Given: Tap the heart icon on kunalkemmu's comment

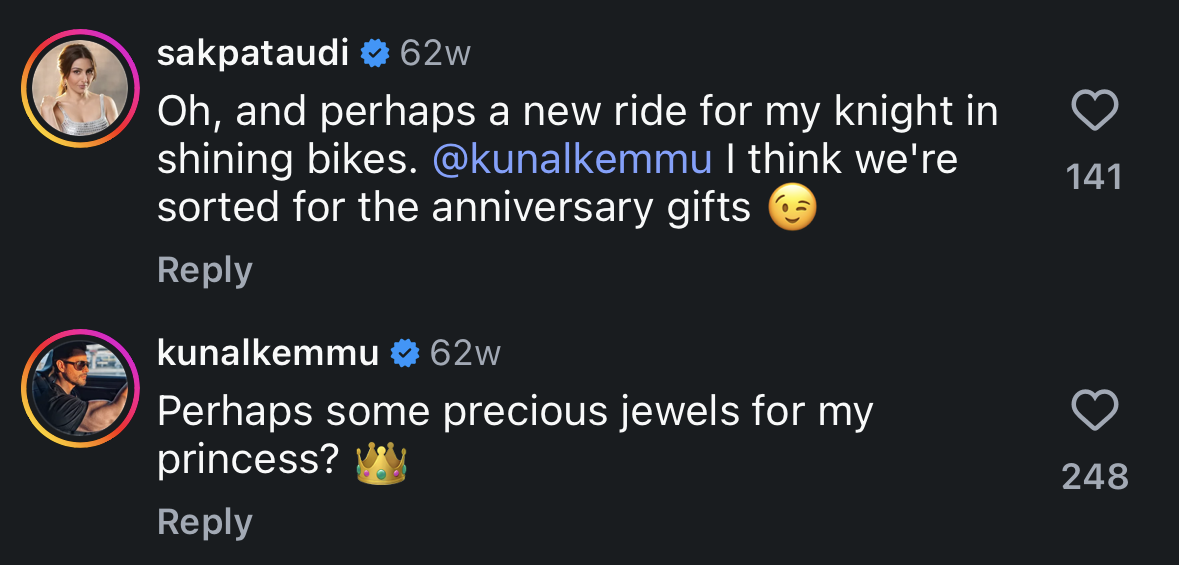Looking at the screenshot, I should [1094, 411].
